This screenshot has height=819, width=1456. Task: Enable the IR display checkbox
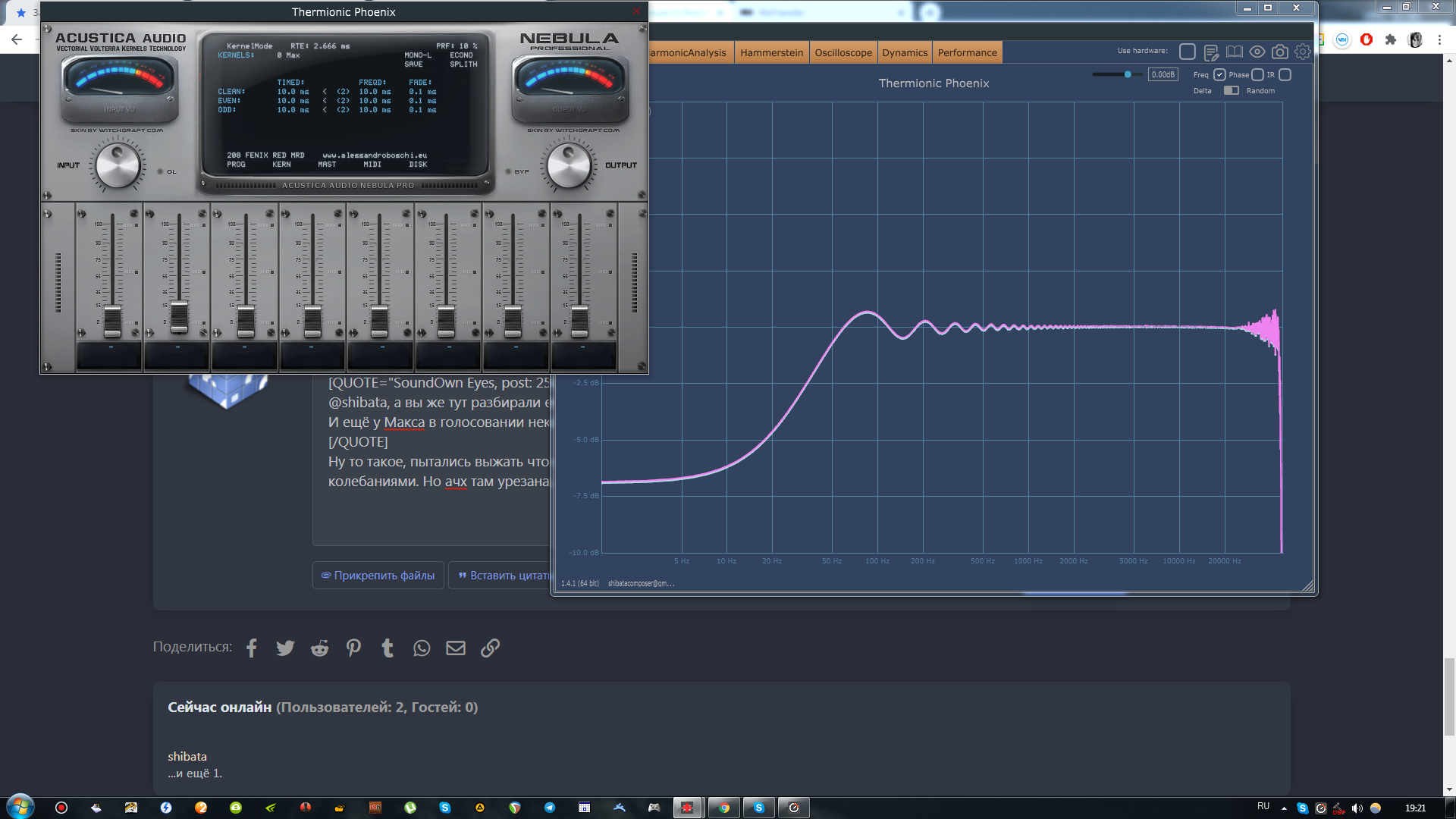[1285, 74]
